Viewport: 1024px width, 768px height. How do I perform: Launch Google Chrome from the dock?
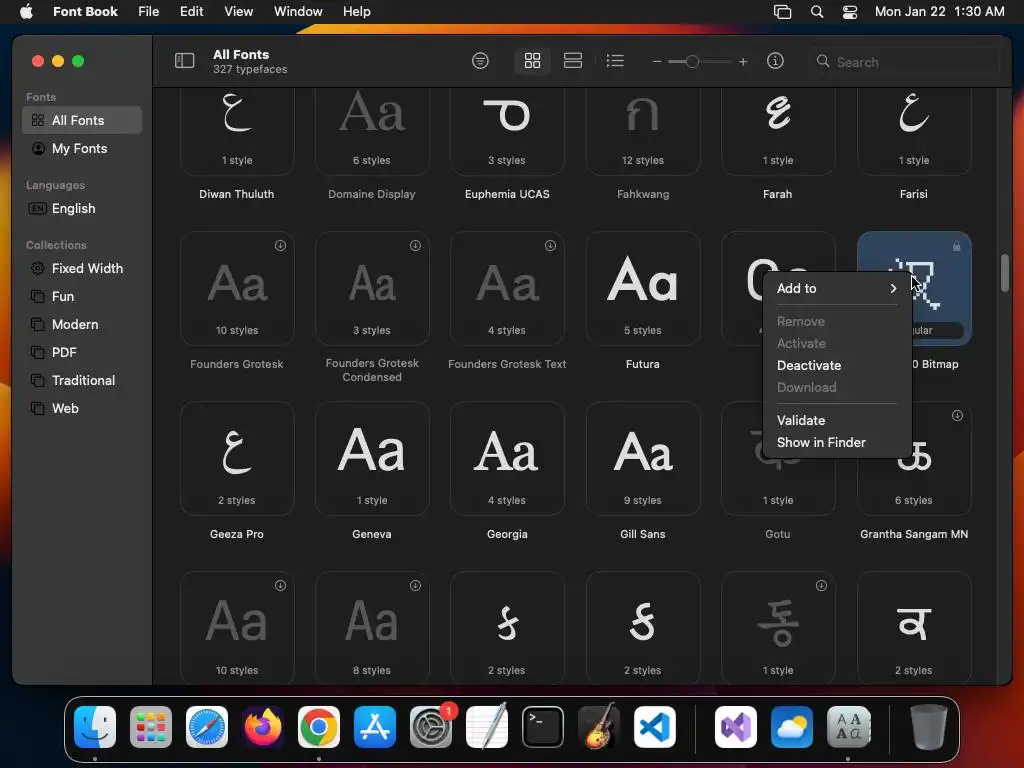tap(319, 727)
